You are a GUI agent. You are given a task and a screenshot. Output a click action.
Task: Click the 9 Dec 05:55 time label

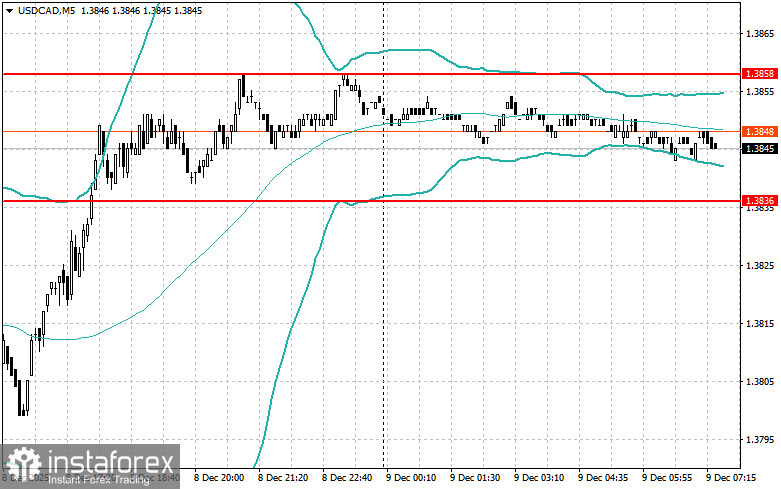click(x=667, y=478)
